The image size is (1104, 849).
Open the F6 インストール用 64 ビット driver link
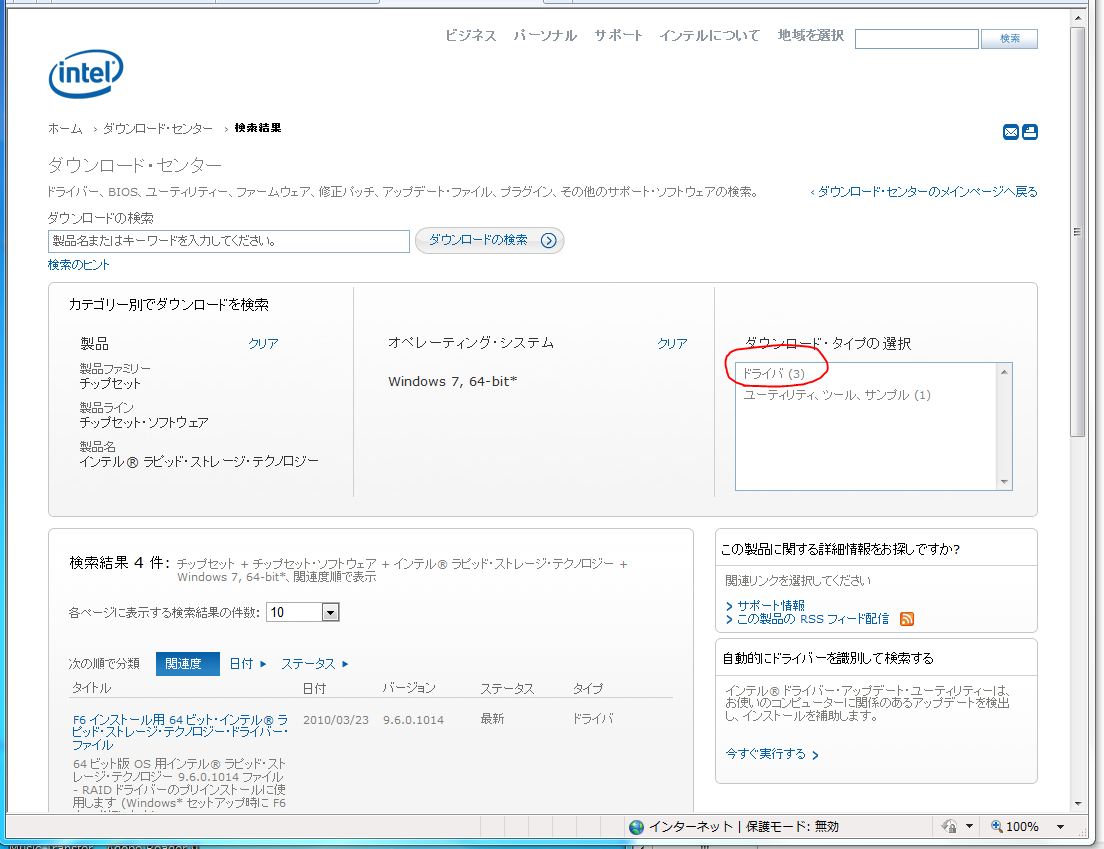click(x=180, y=732)
